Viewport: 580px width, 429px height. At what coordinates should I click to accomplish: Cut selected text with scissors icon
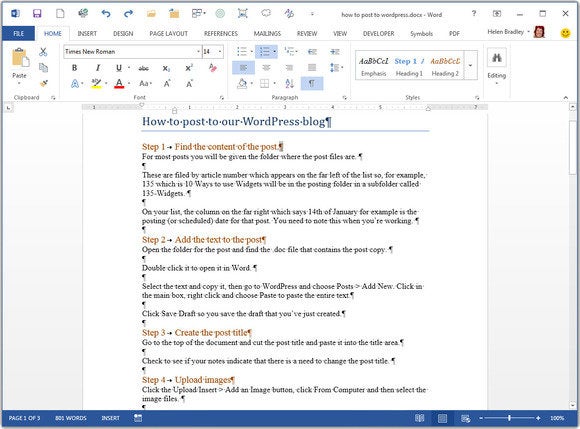tap(43, 52)
